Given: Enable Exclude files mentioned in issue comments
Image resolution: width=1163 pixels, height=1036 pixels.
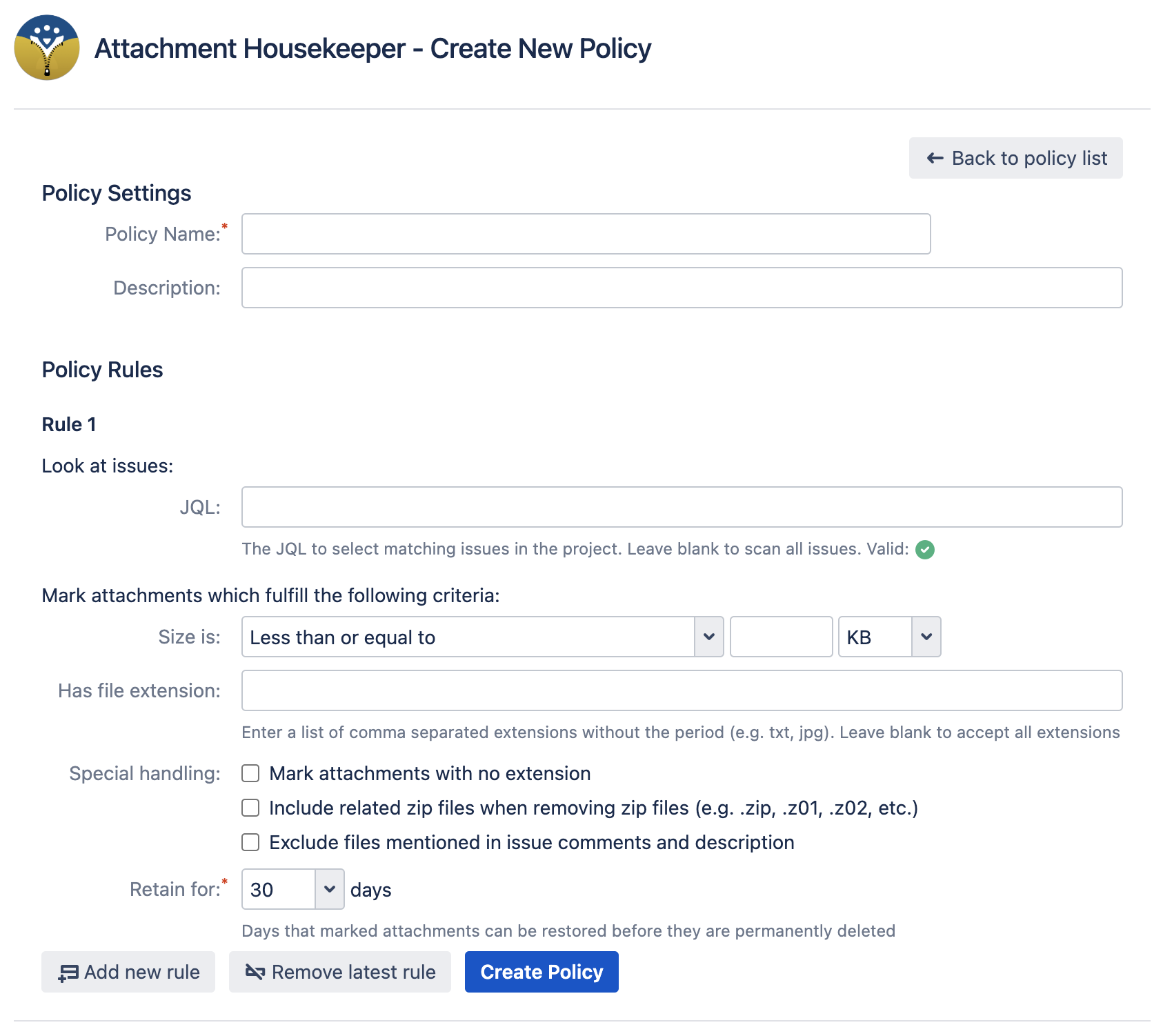Looking at the screenshot, I should click(250, 842).
